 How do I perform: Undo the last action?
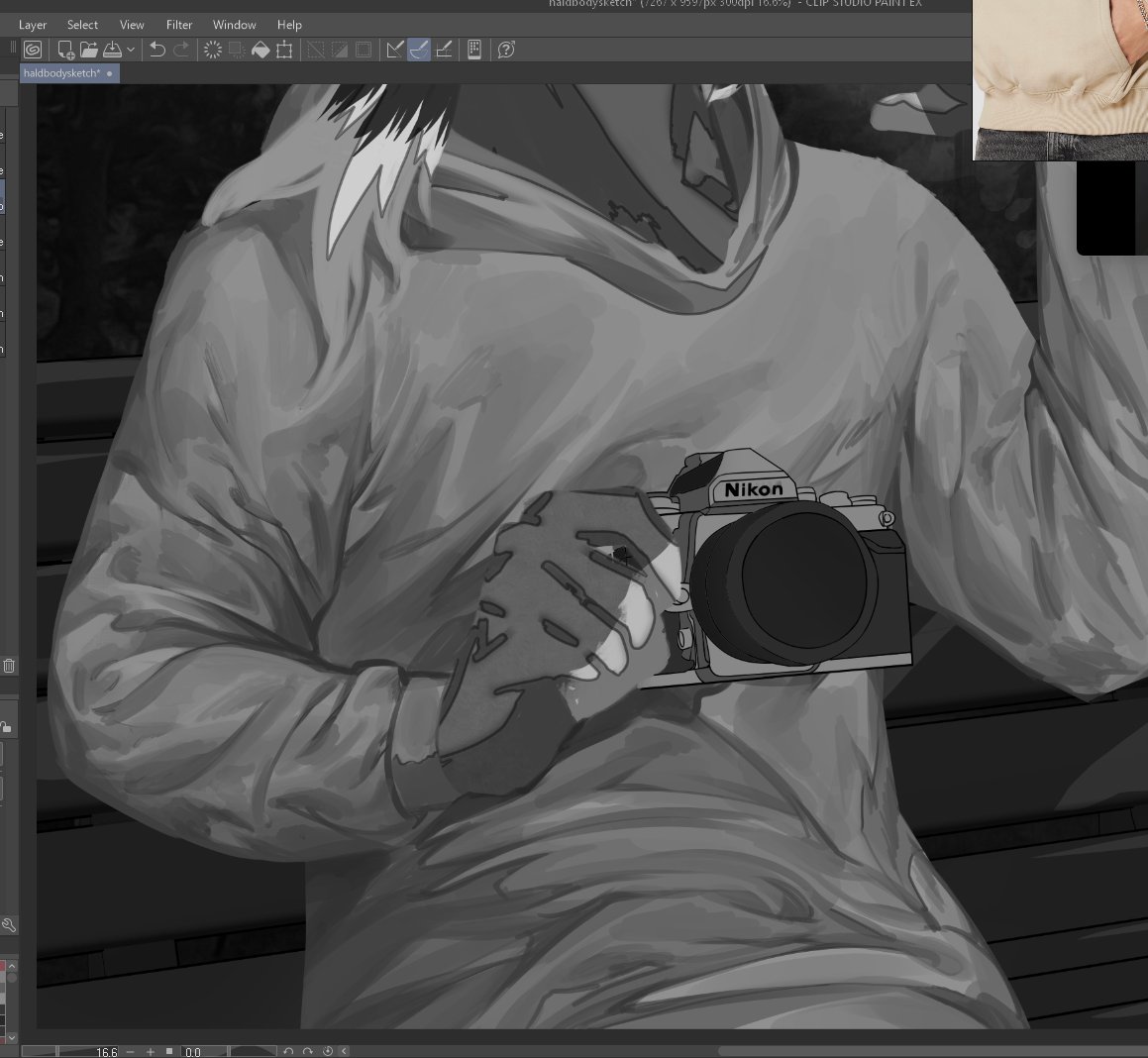point(157,50)
